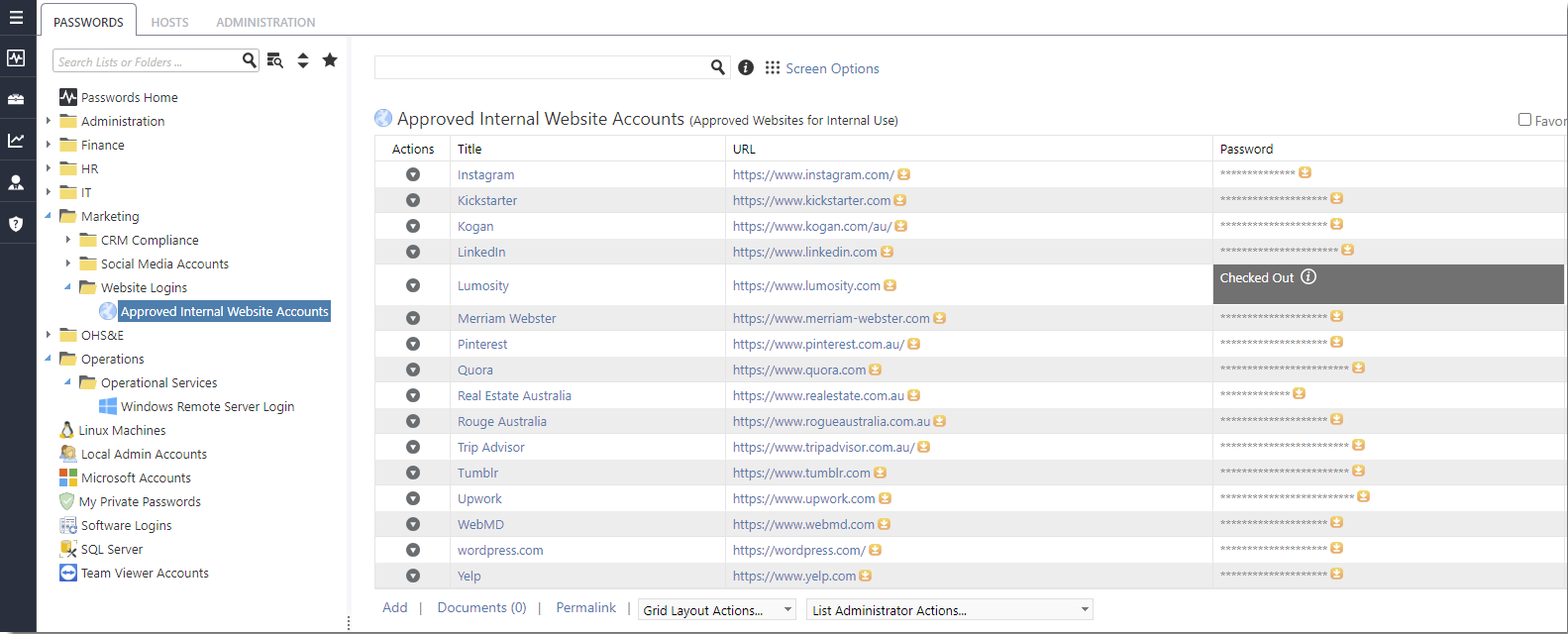Screen dimensions: 1568x634
Task: Click the shield icon in left sidebar
Action: tap(16, 224)
